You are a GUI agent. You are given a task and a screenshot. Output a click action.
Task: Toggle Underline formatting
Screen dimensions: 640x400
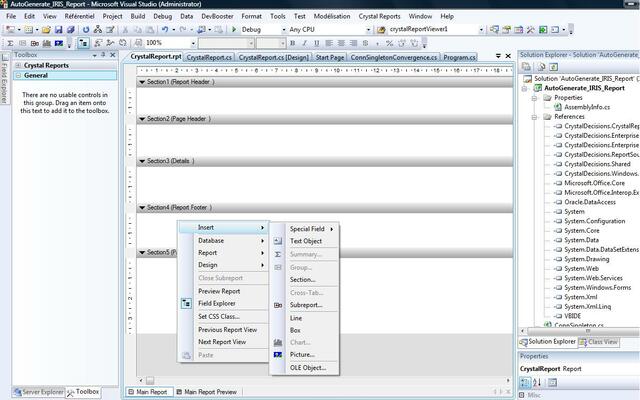[316, 43]
